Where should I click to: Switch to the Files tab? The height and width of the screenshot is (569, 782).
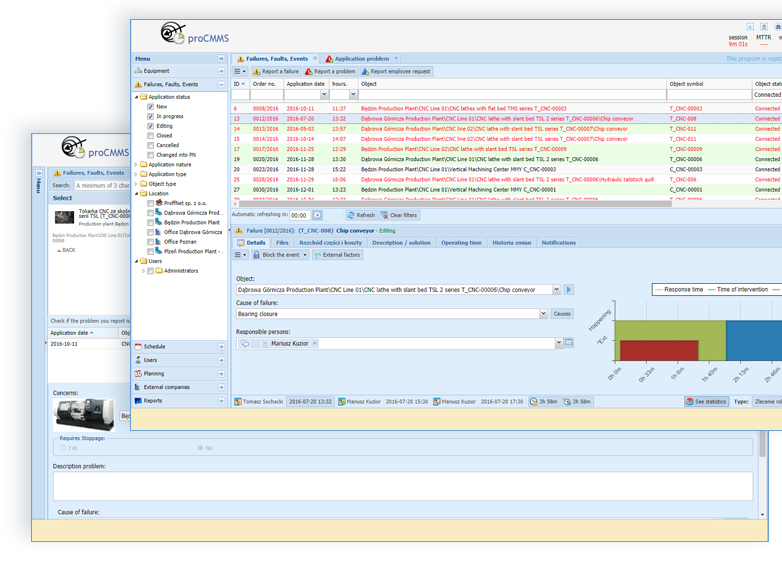click(x=282, y=243)
